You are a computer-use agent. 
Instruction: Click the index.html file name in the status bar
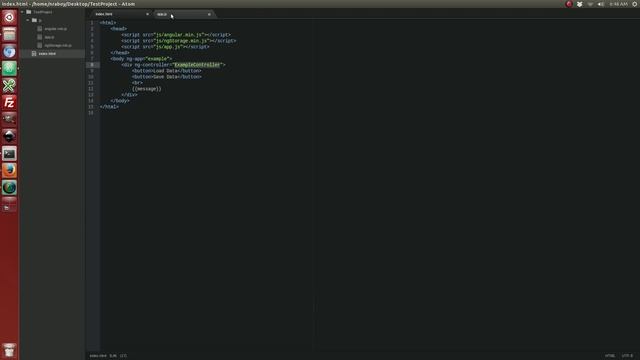coord(98,356)
